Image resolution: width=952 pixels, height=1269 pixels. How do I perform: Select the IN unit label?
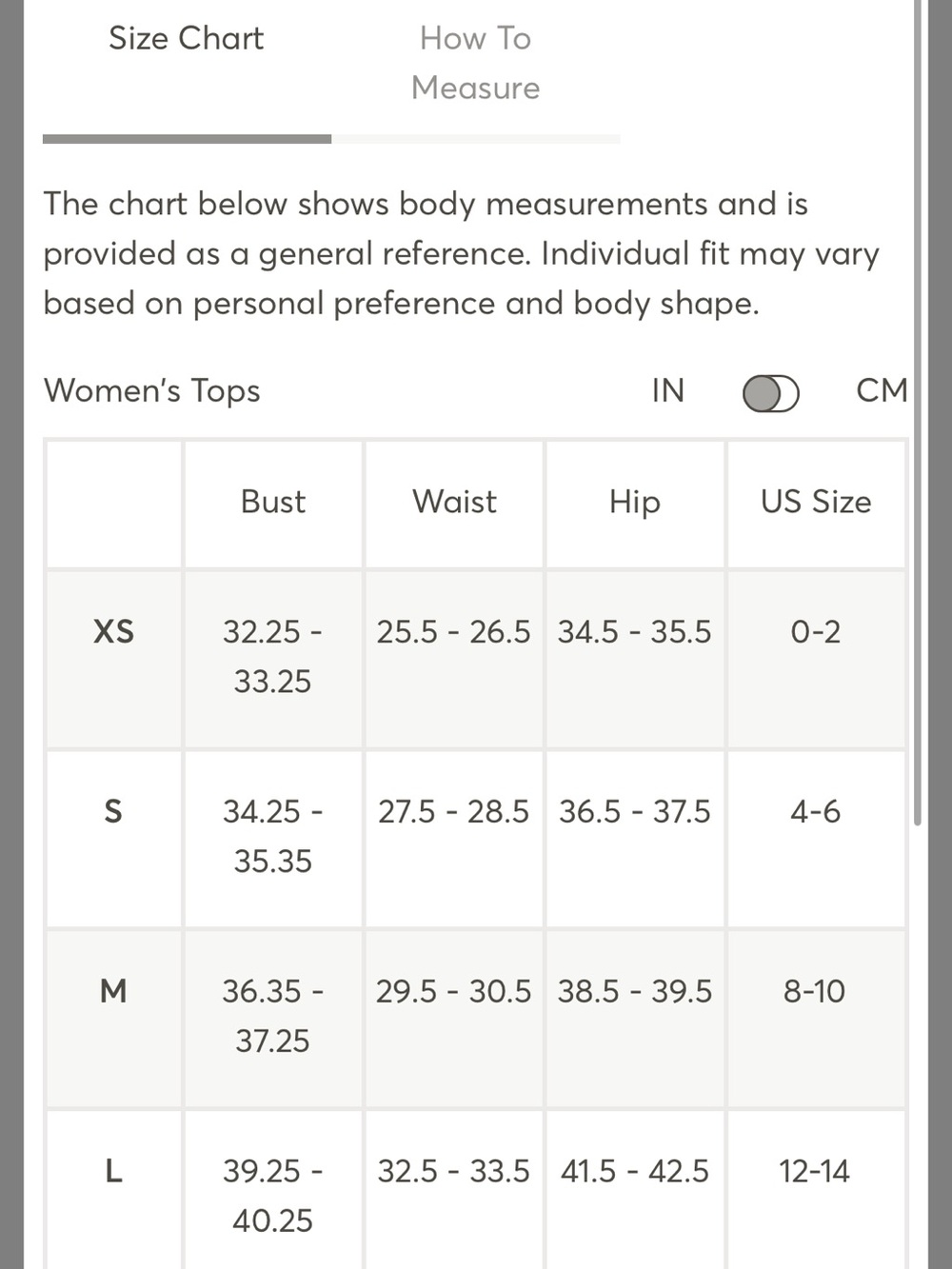(668, 390)
